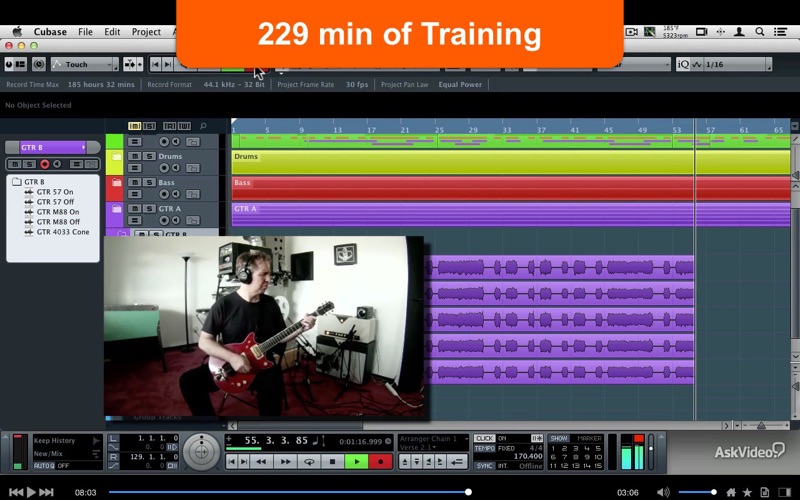Click the video player progress slider
Screen dimensions: 800x500
coord(289,492)
